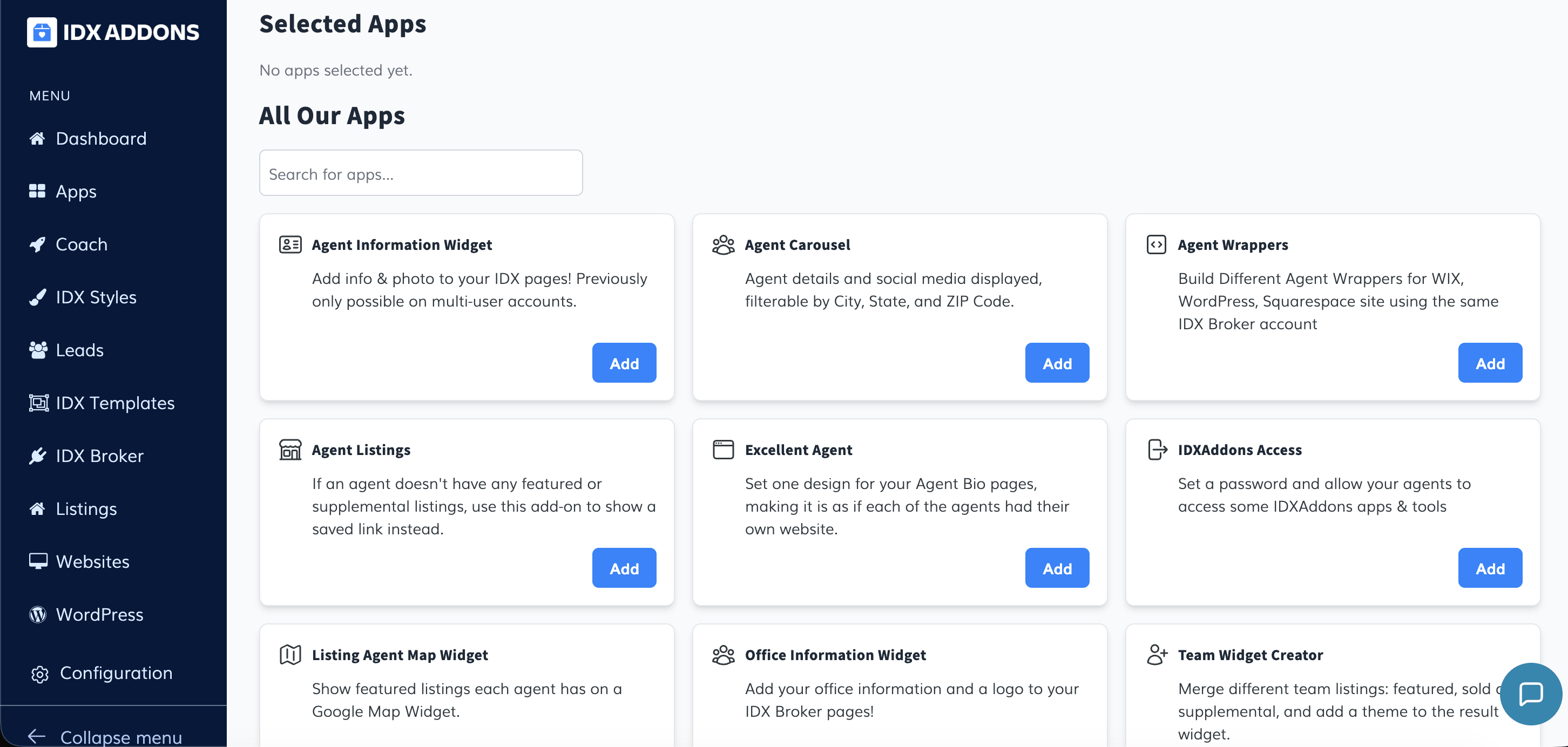Screen dimensions: 1568x747
Task: Open the chat support bubble
Action: pos(1530,694)
